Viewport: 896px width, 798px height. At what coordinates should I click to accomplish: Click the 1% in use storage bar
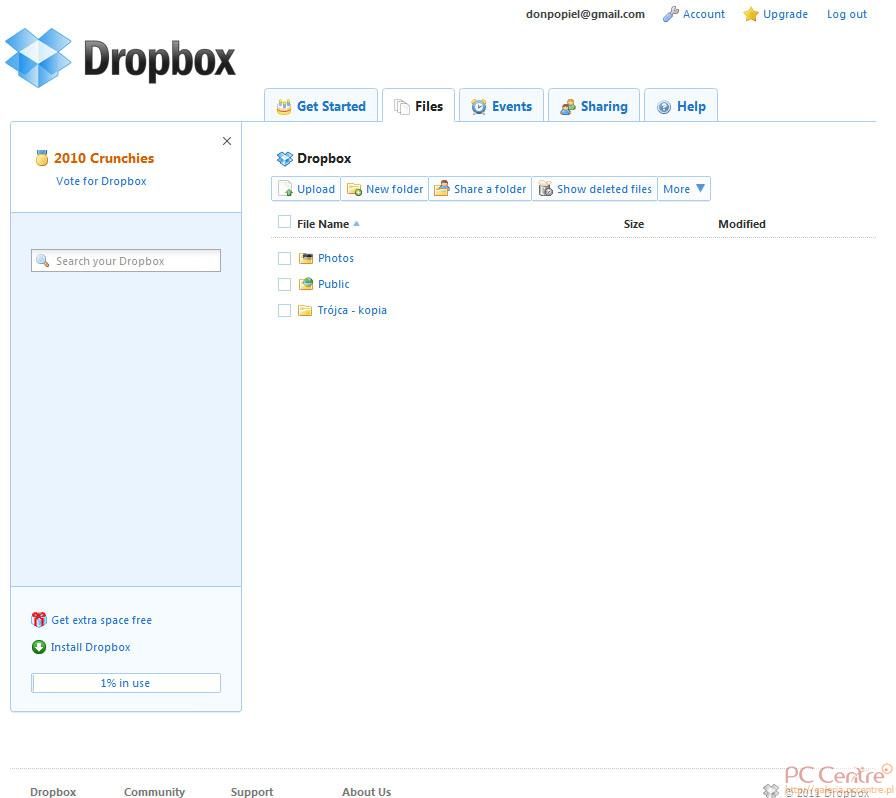[x=125, y=683]
